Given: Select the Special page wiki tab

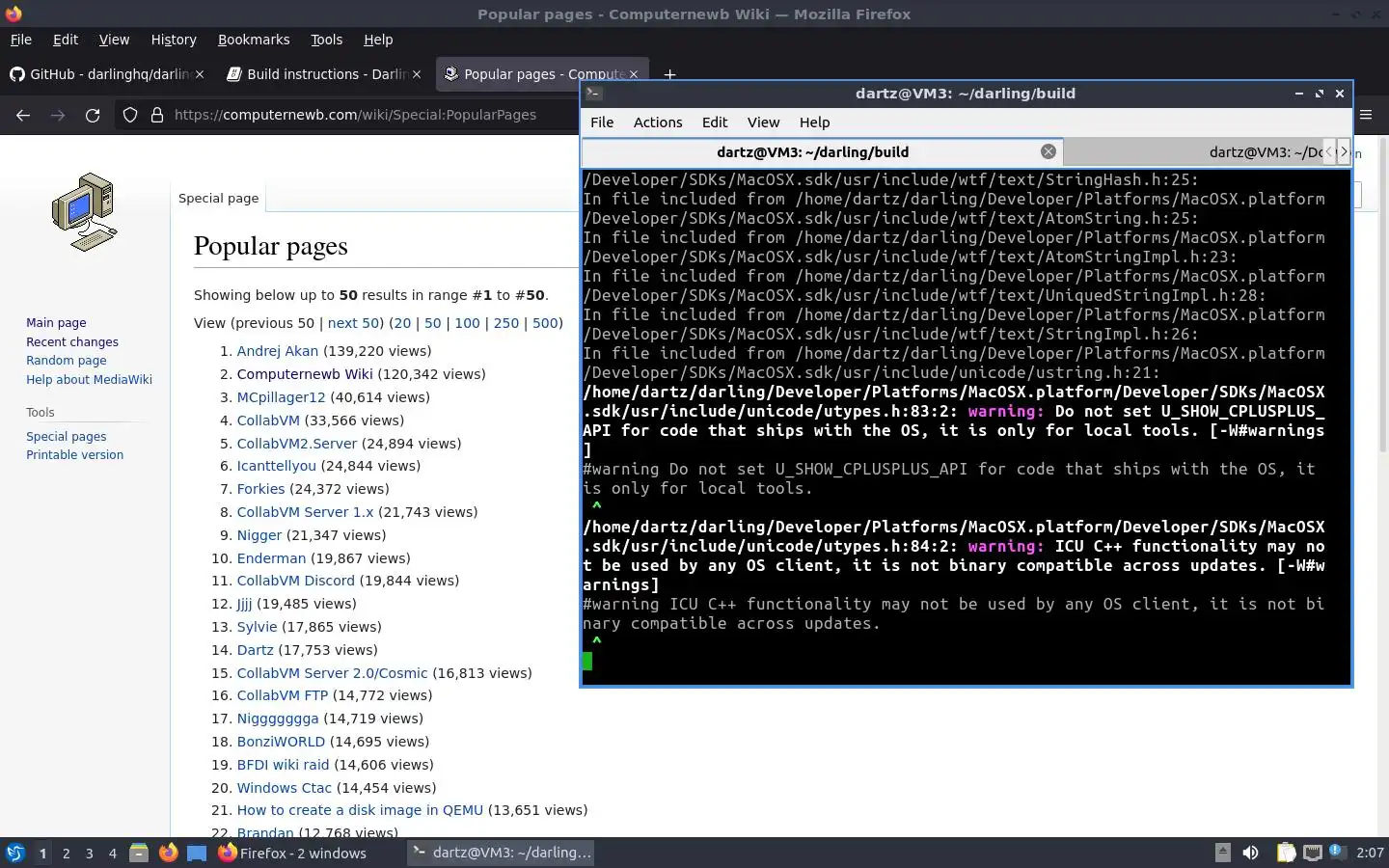Looking at the screenshot, I should [218, 198].
